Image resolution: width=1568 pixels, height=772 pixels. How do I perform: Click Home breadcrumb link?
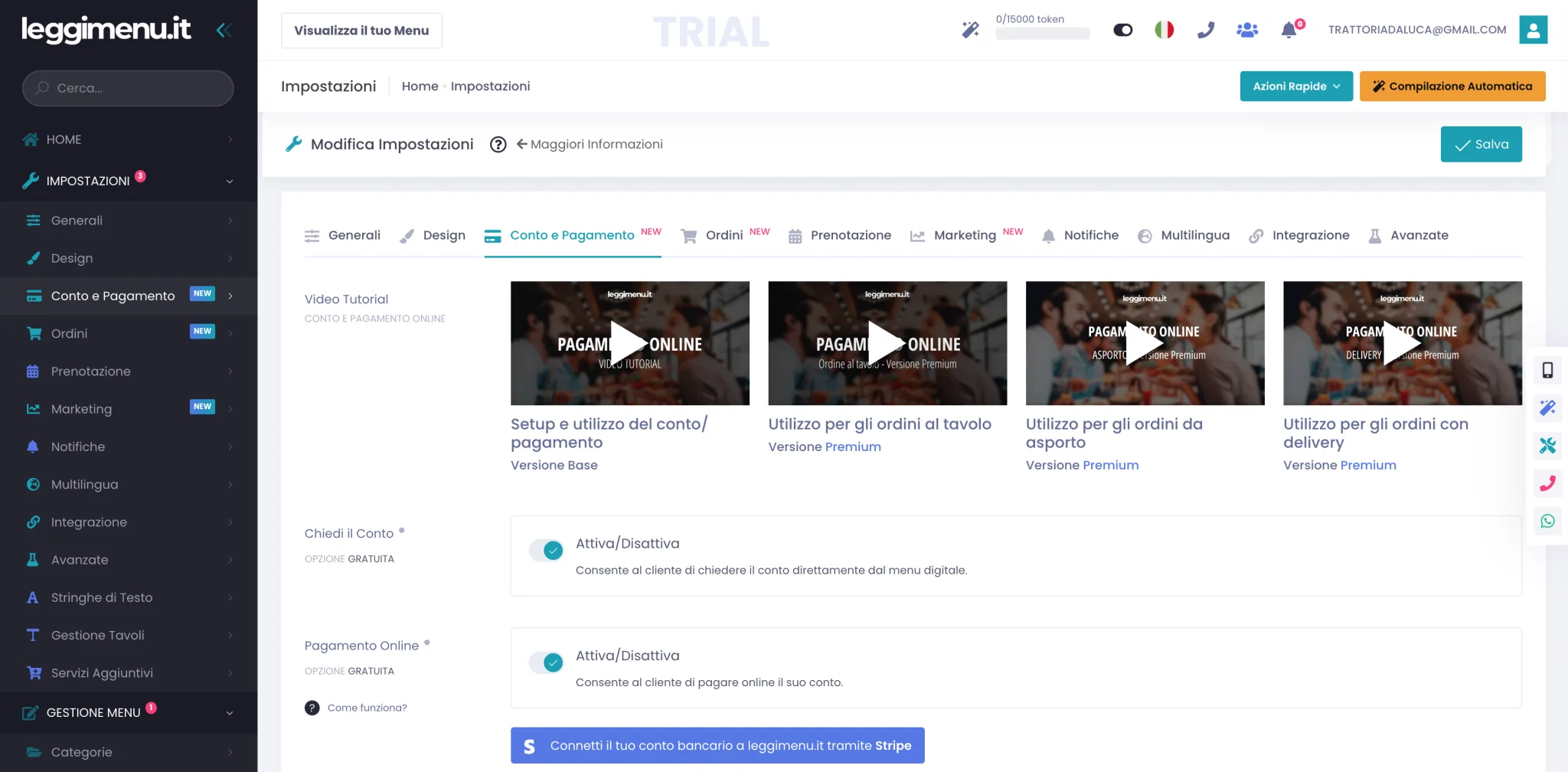click(x=420, y=87)
